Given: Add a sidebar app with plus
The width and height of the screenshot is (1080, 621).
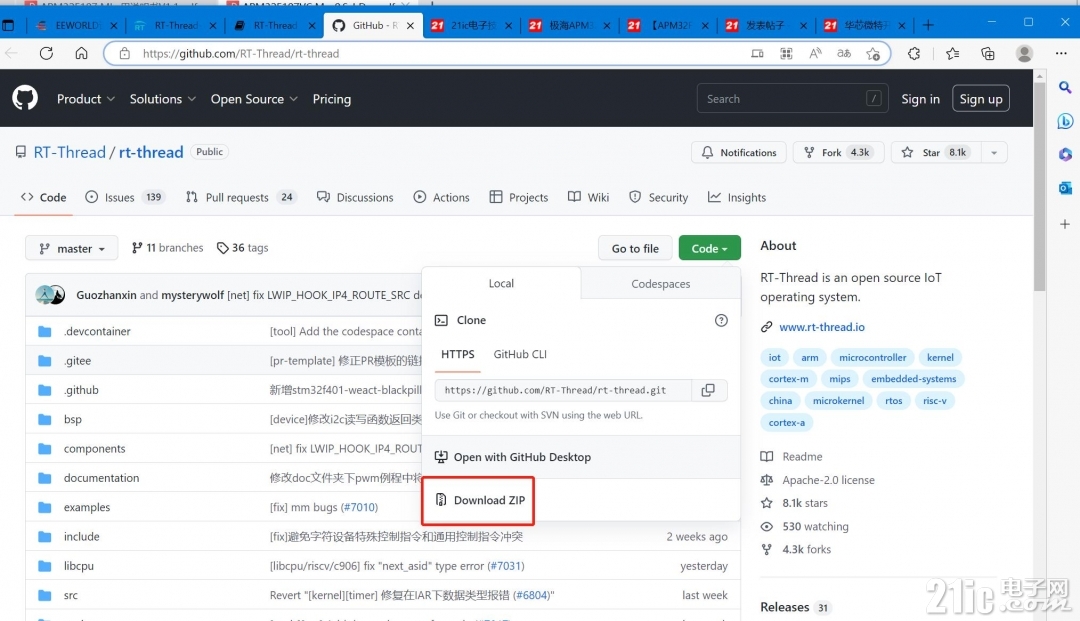Looking at the screenshot, I should [x=1065, y=224].
